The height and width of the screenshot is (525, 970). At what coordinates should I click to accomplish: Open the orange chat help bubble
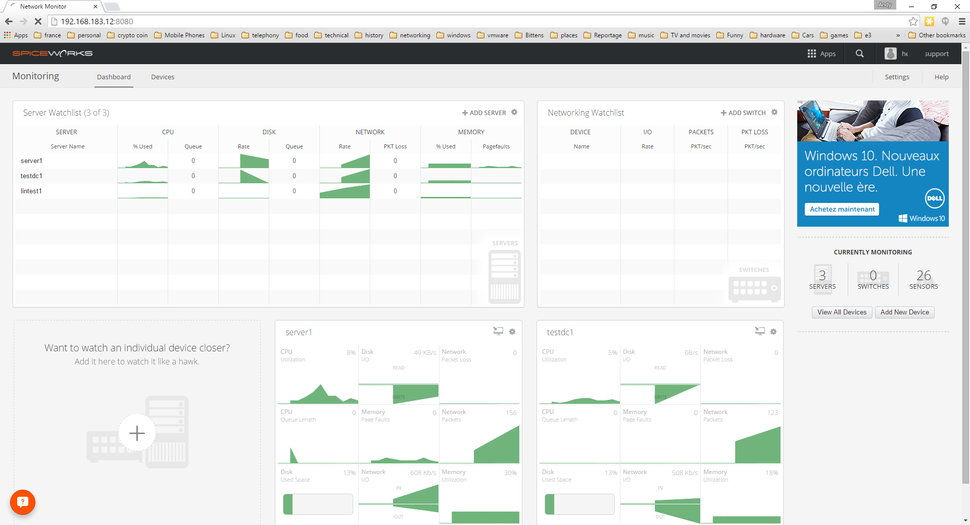click(x=23, y=502)
